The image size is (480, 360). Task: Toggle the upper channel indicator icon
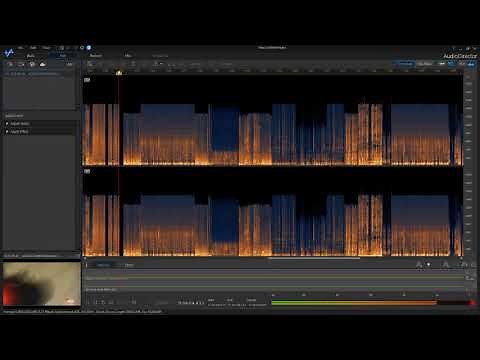[x=87, y=80]
